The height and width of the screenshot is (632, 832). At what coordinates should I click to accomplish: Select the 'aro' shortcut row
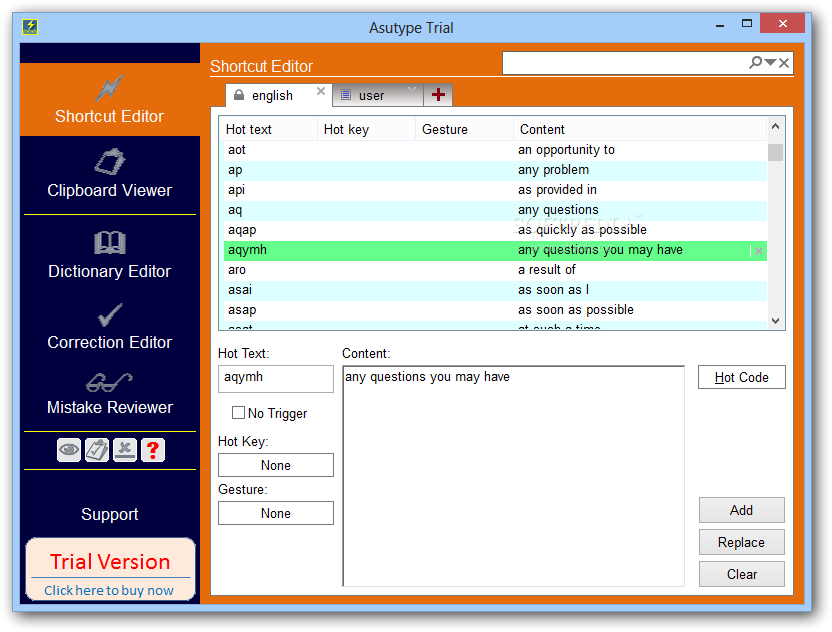coord(495,270)
